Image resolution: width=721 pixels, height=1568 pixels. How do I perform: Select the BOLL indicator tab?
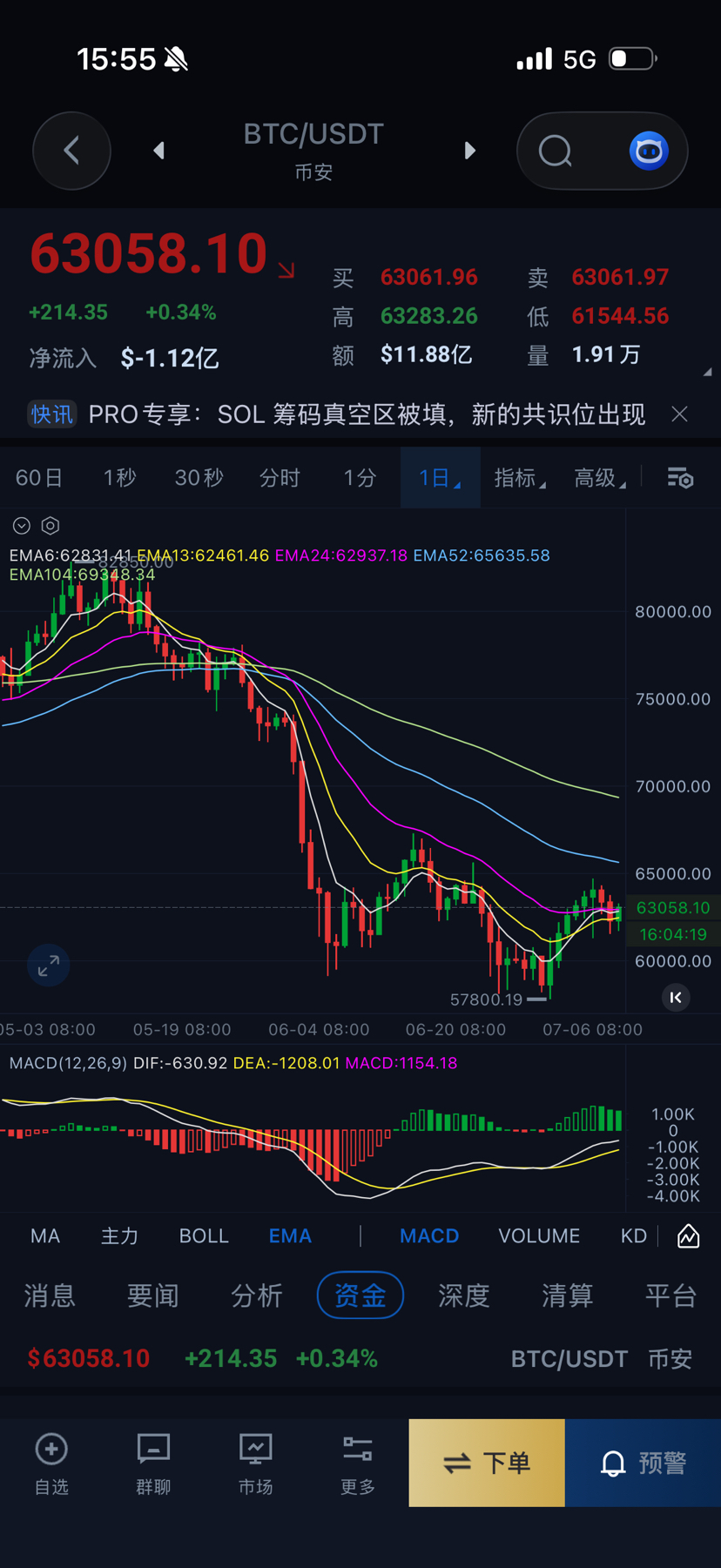204,1235
